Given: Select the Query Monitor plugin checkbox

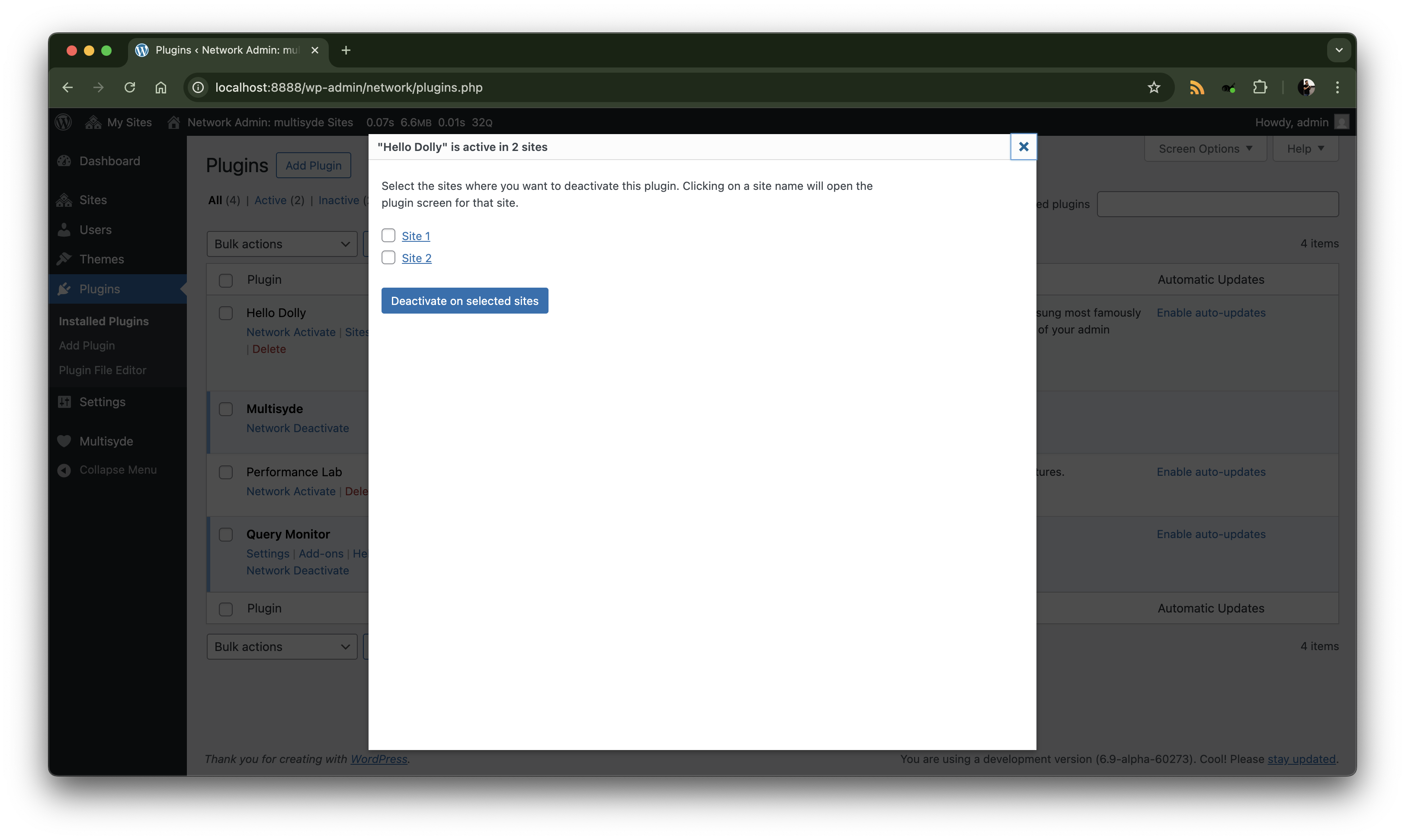Looking at the screenshot, I should 226,534.
